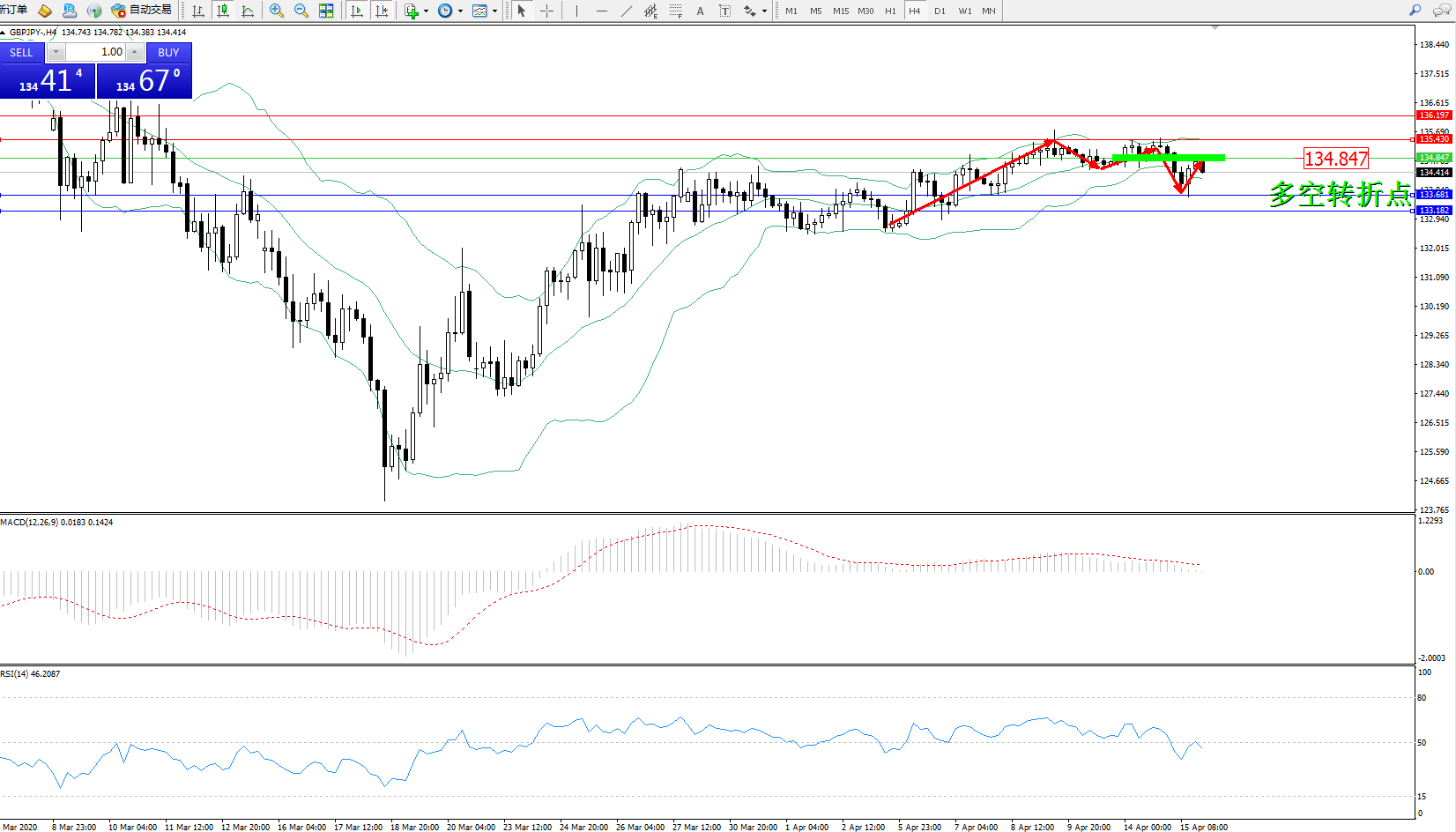Open the chart templates dropdown arrow
1456x832 pixels.
(x=494, y=11)
